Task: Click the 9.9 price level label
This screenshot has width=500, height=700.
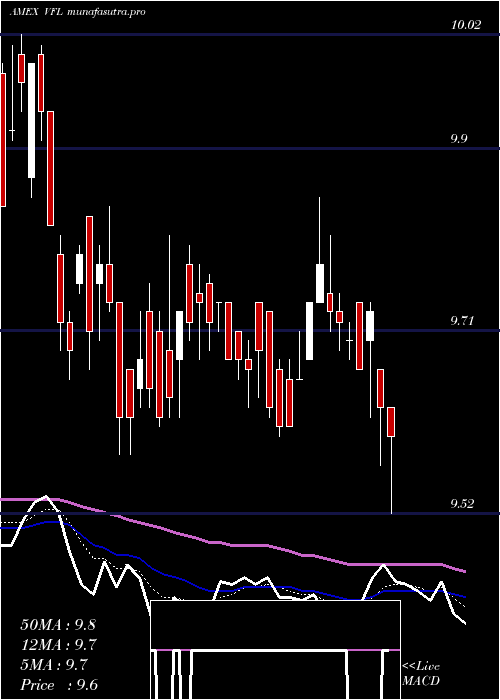Action: [459, 139]
